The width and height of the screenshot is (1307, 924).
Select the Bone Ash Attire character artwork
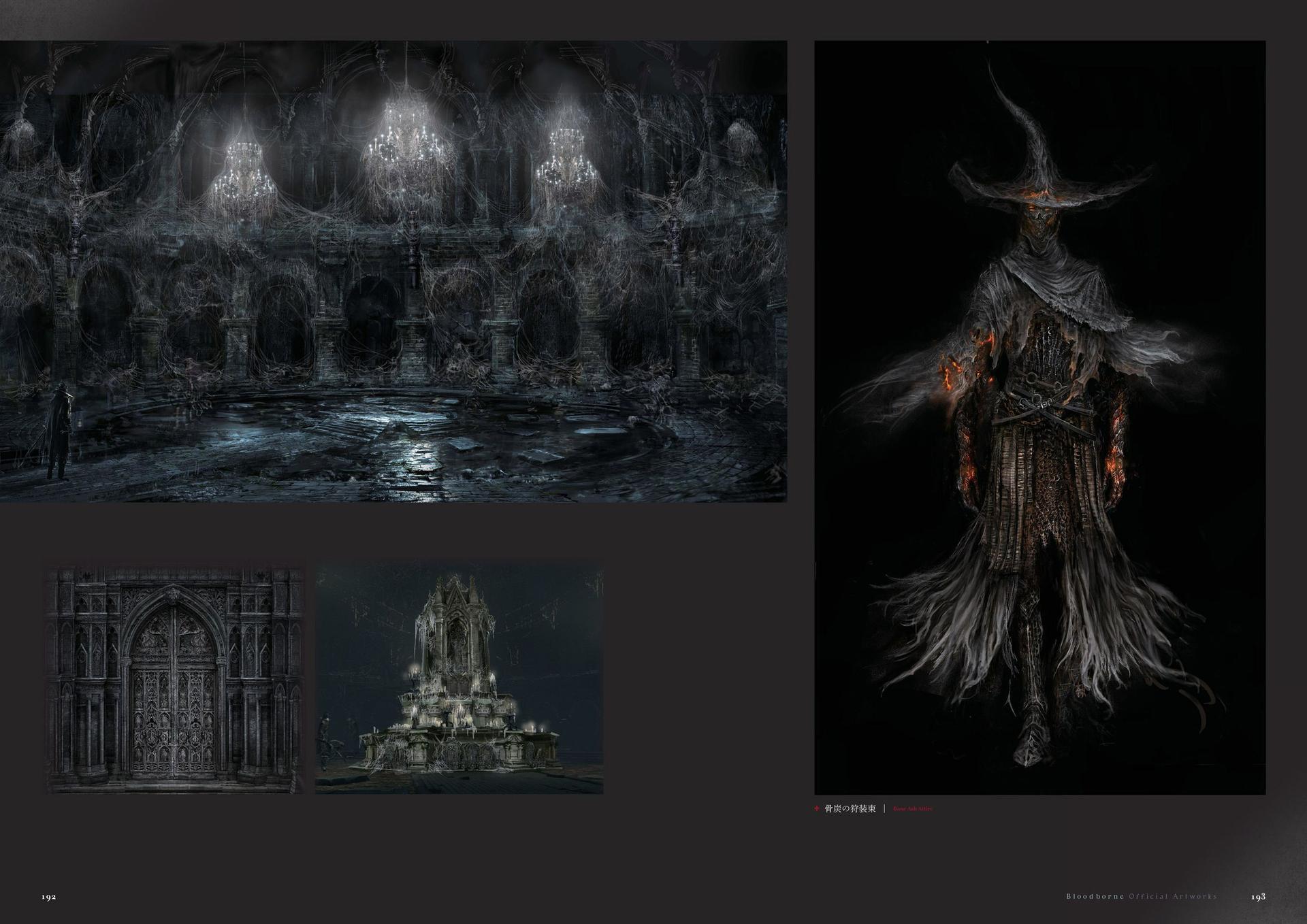pyautogui.click(x=1039, y=416)
